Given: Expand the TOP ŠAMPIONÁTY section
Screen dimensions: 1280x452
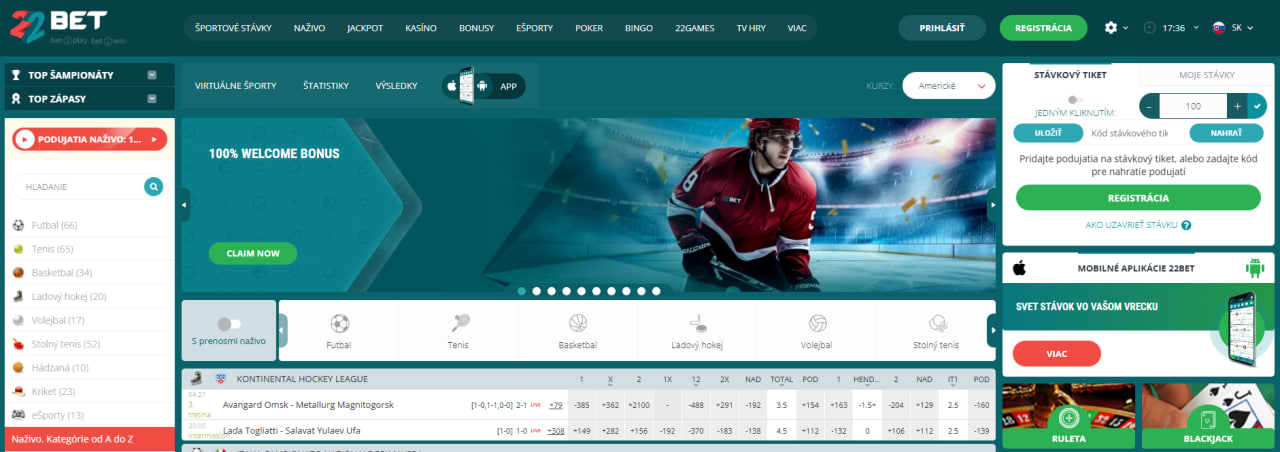Looking at the screenshot, I should tap(152, 75).
